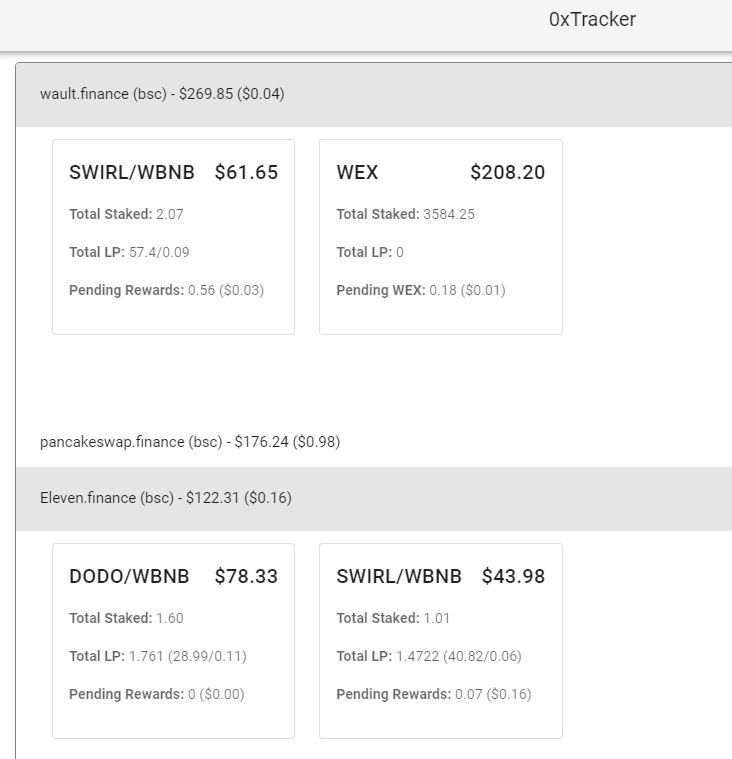The width and height of the screenshot is (732, 759).
Task: Select the Eleven SWIRL/WBNB $43.98 card
Action: click(441, 641)
